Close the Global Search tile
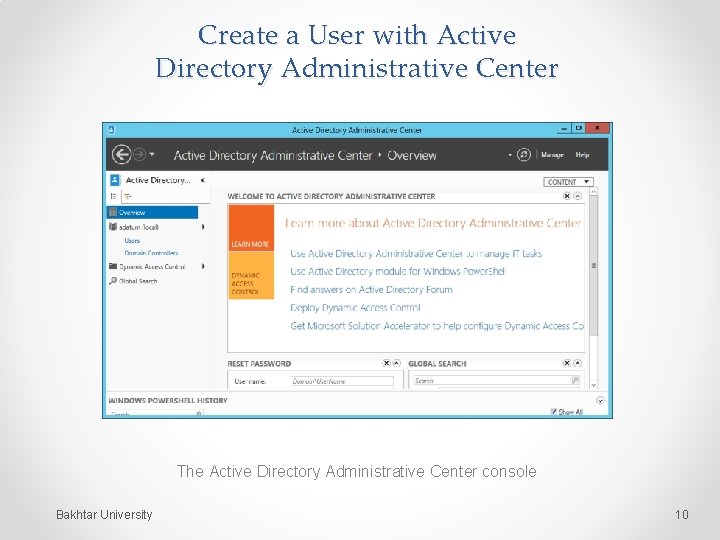This screenshot has width=720, height=540. pos(567,363)
